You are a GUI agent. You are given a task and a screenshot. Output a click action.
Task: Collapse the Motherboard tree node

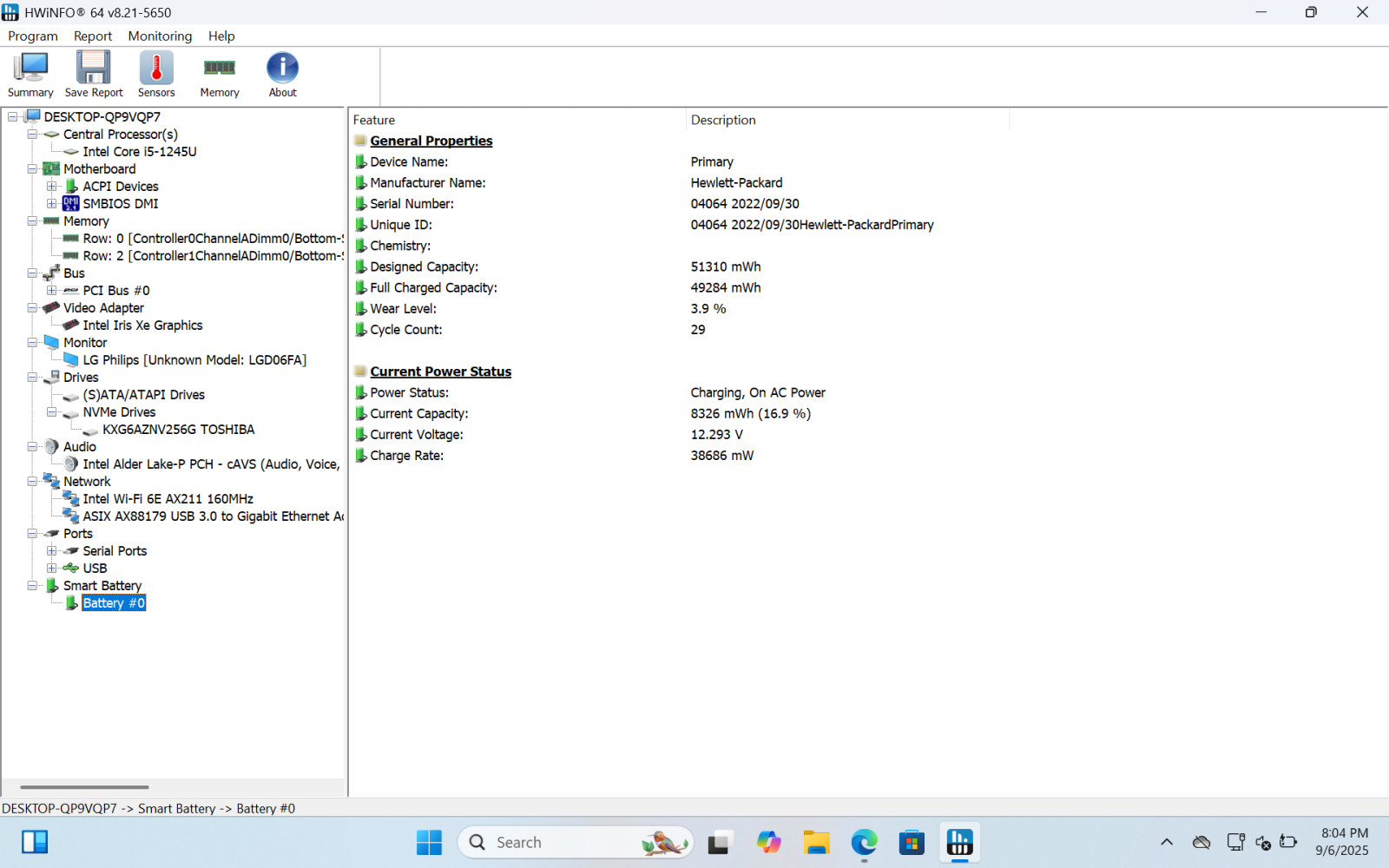(x=32, y=169)
